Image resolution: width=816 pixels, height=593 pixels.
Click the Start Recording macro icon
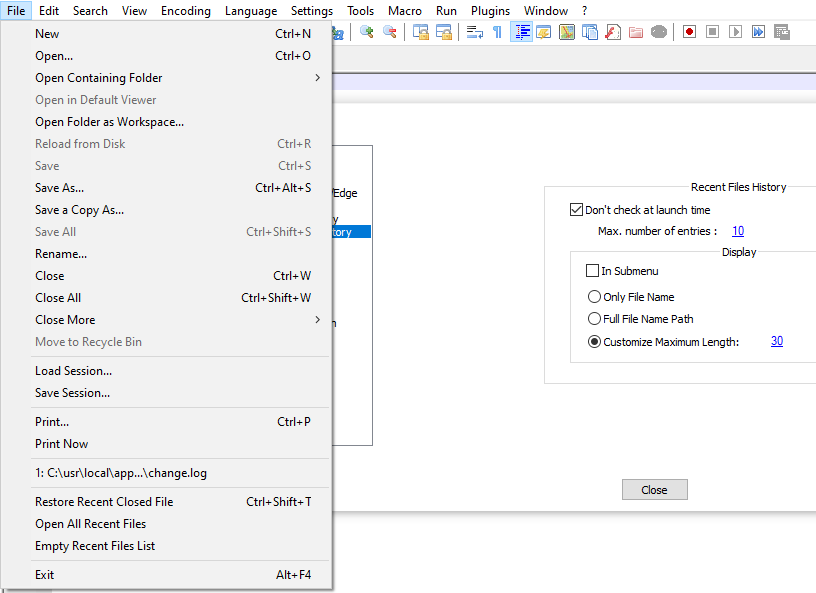point(690,32)
